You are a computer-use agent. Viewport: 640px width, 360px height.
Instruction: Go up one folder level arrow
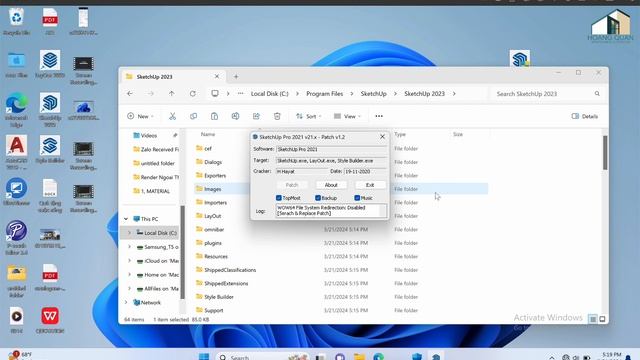(x=171, y=93)
